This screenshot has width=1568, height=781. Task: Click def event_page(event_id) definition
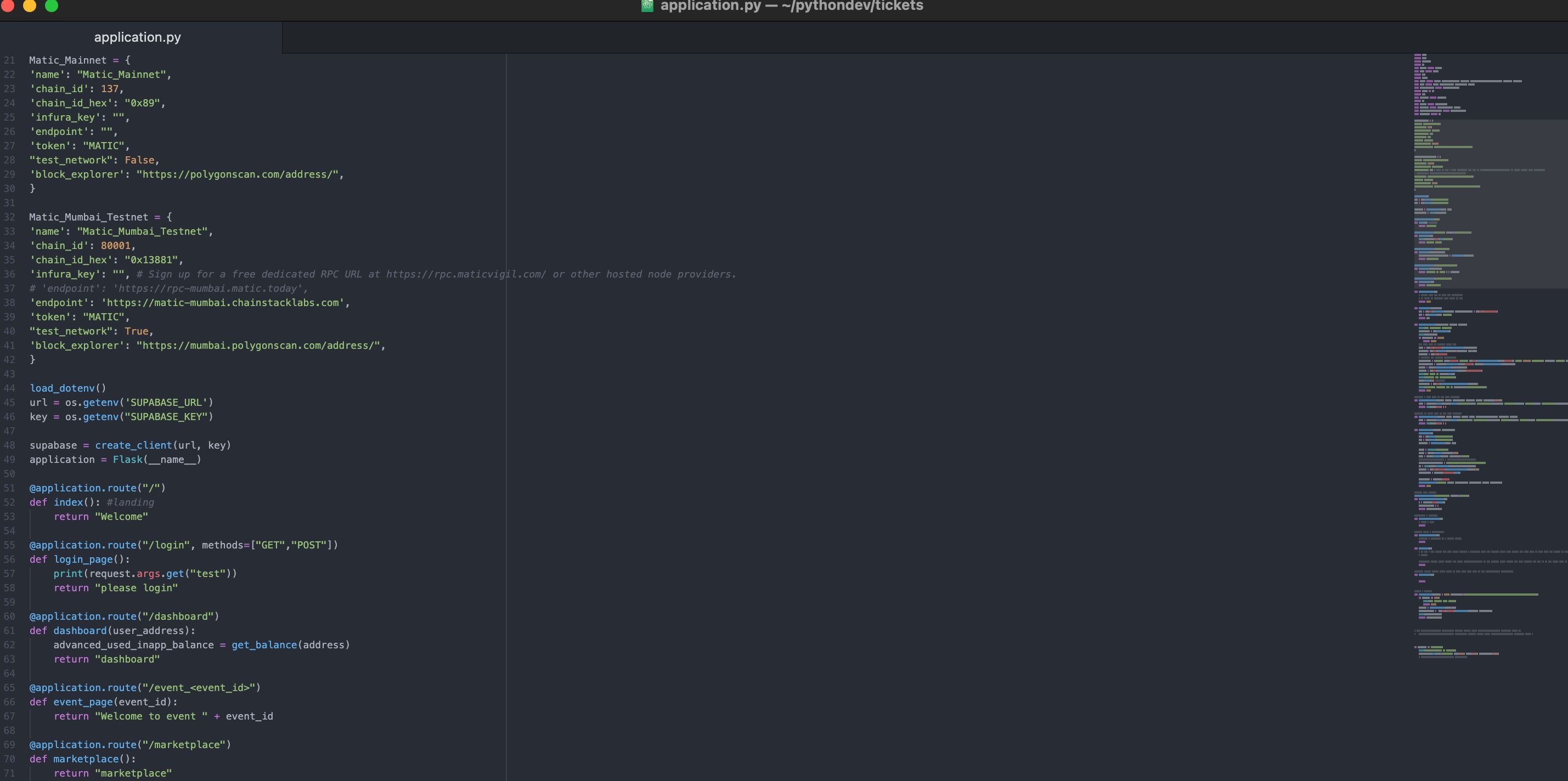104,703
